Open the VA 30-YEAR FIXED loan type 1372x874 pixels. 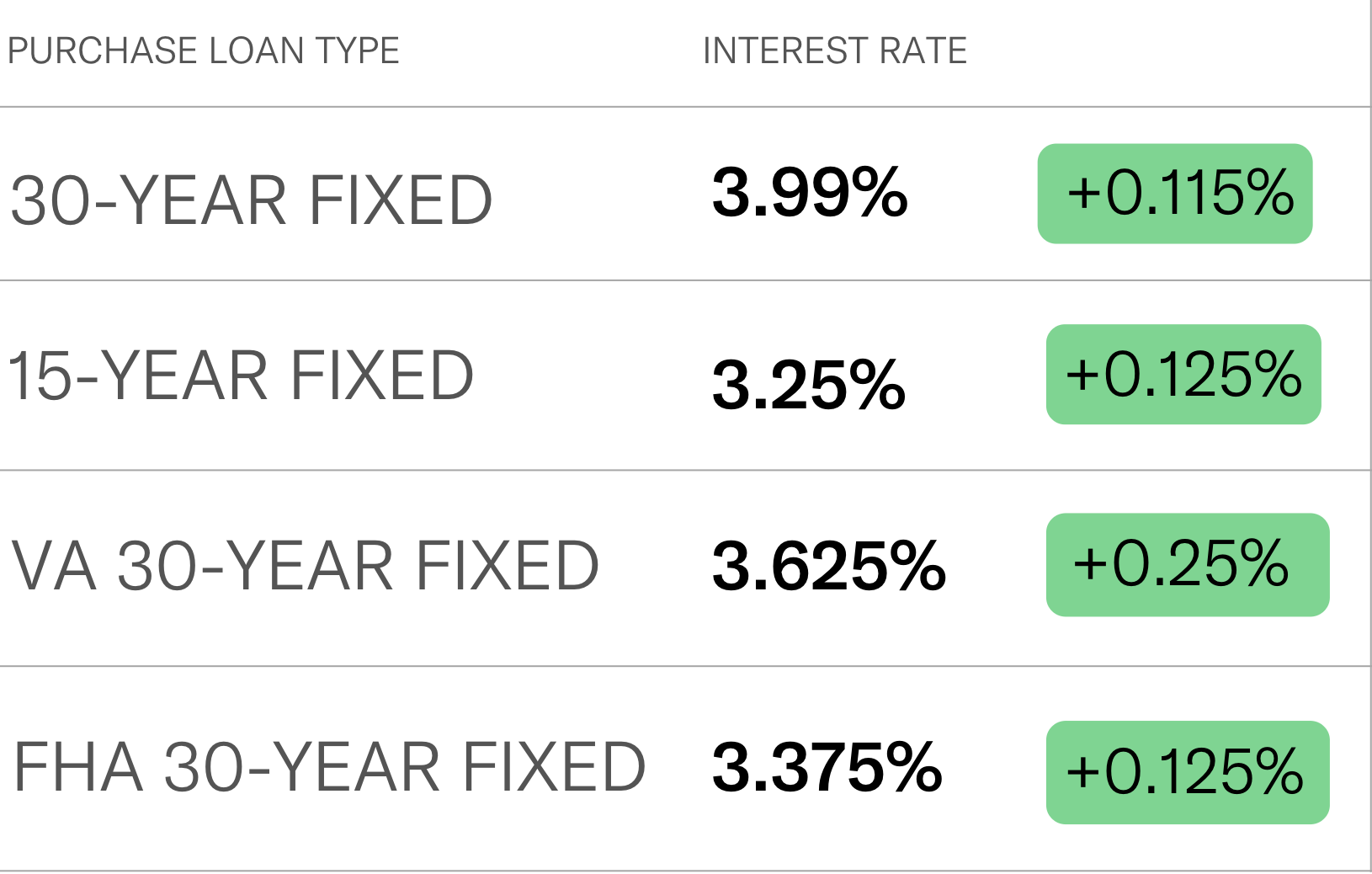pos(306,566)
